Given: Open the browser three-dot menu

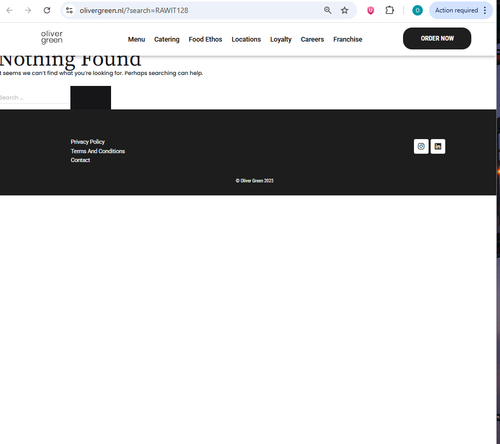Looking at the screenshot, I should coord(485,10).
